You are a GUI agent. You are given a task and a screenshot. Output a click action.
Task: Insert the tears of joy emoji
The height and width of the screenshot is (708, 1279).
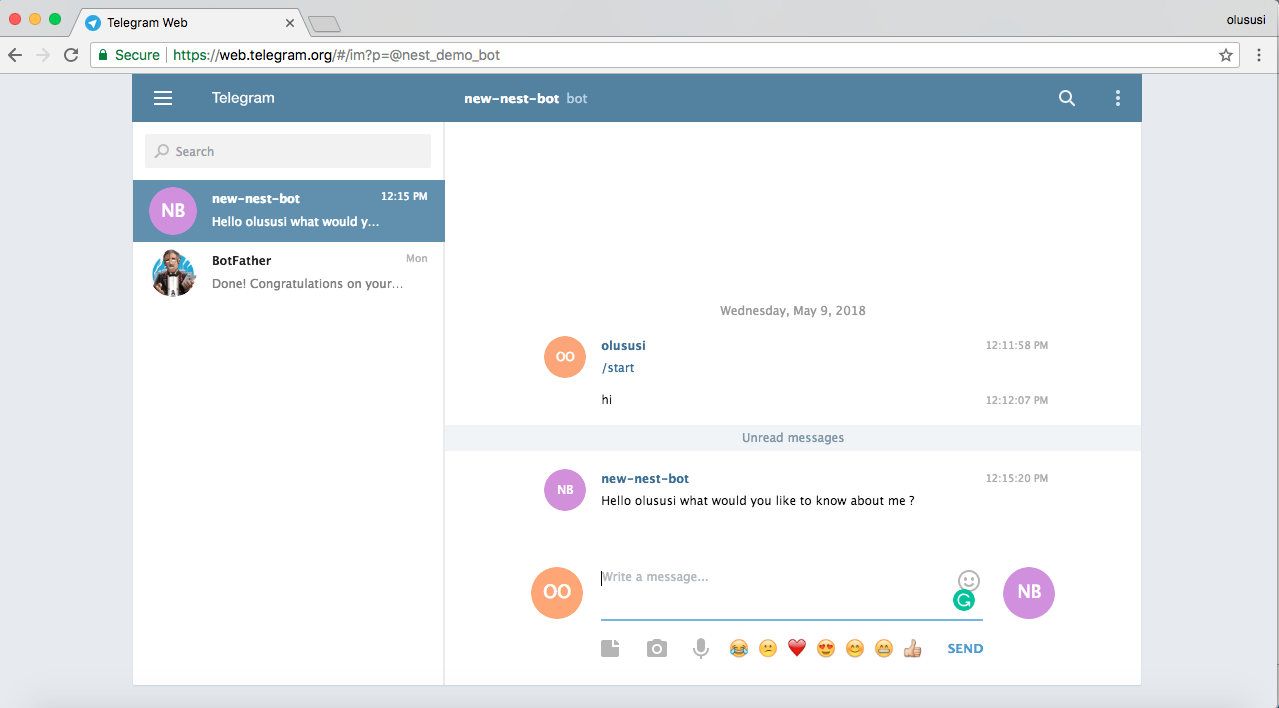(738, 648)
